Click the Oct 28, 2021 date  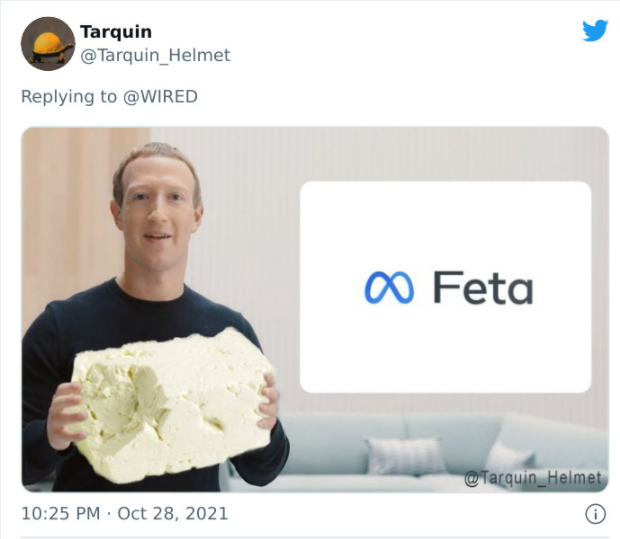click(173, 513)
